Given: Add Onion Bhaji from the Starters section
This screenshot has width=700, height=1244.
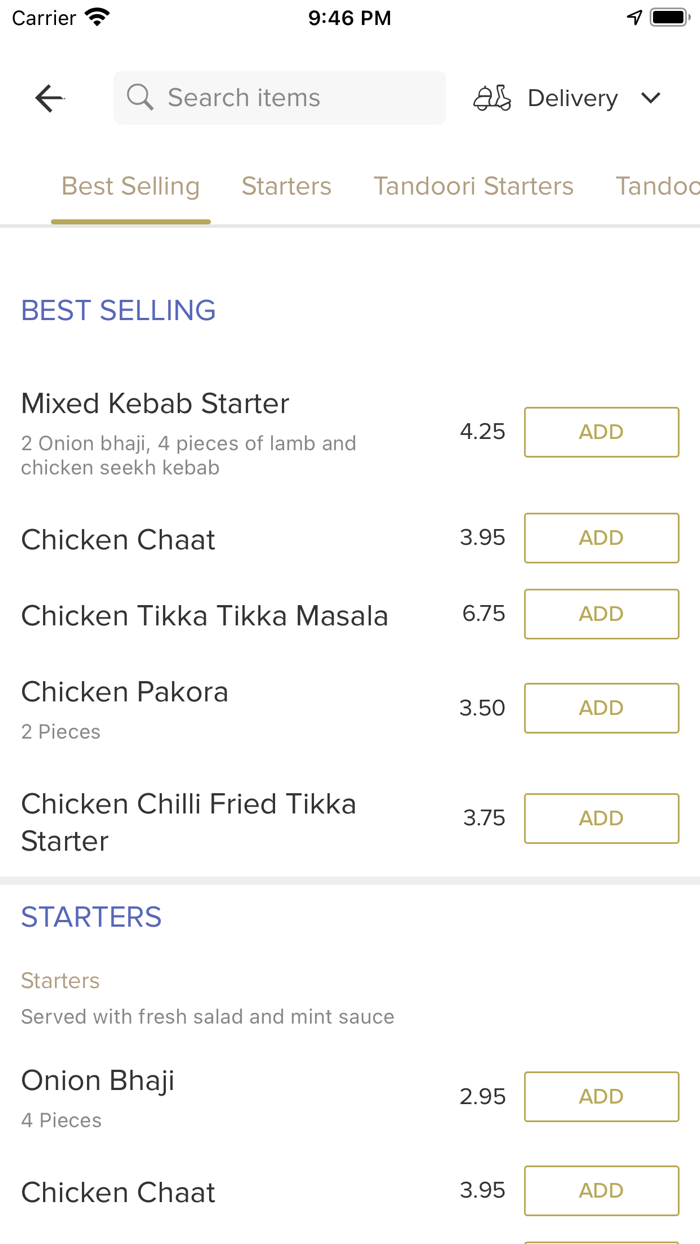Looking at the screenshot, I should click(601, 1096).
